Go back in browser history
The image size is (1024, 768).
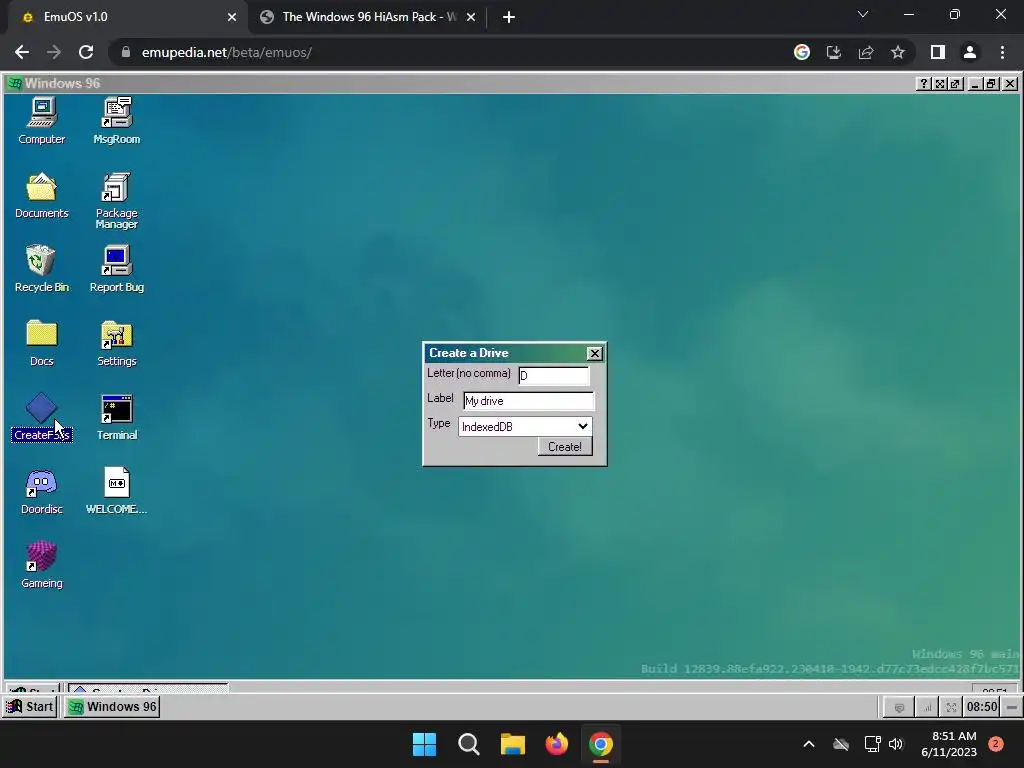pos(22,52)
